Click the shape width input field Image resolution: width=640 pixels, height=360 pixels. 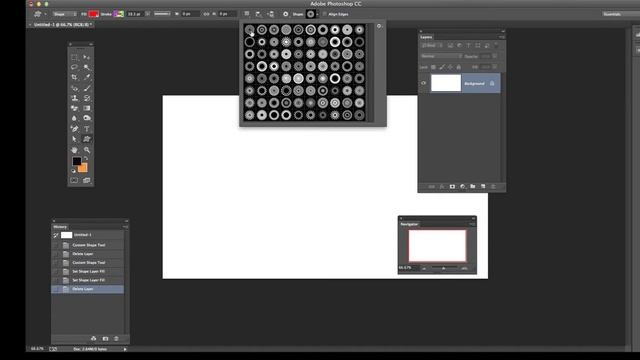[x=191, y=14]
